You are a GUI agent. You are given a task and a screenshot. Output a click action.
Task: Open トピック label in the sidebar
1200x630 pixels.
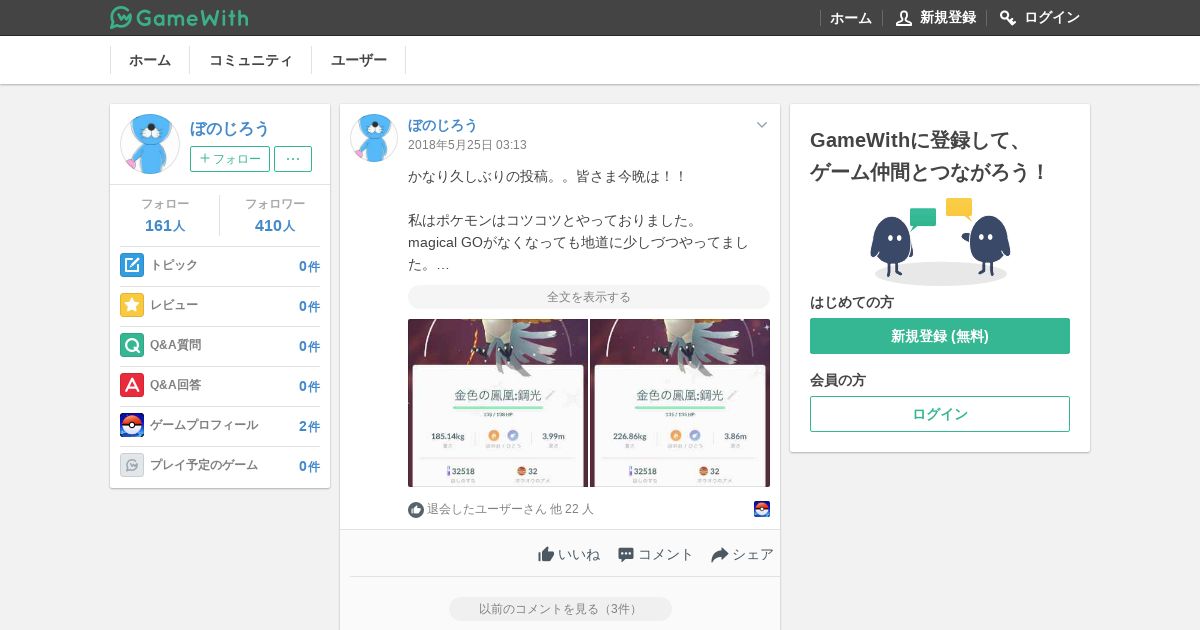click(174, 265)
